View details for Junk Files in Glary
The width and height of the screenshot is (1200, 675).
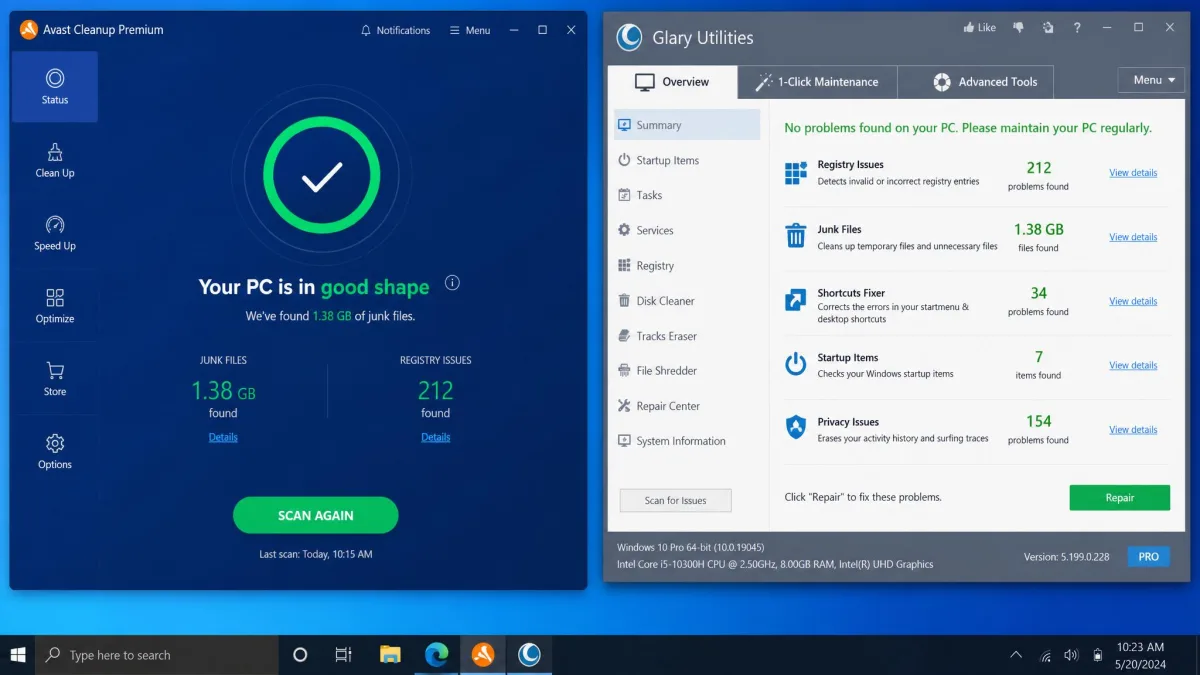pos(1133,237)
